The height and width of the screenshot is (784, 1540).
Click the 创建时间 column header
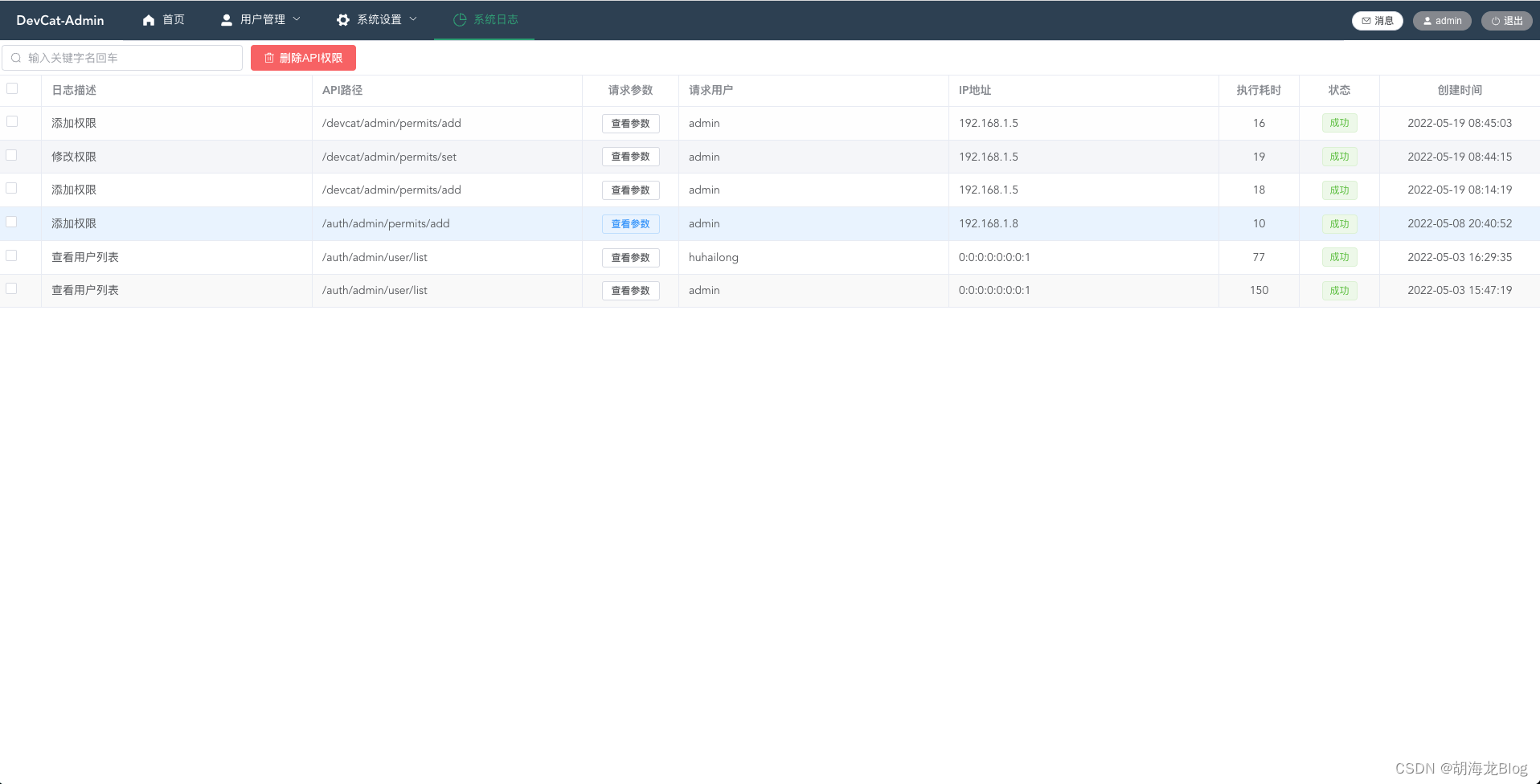click(x=1460, y=90)
